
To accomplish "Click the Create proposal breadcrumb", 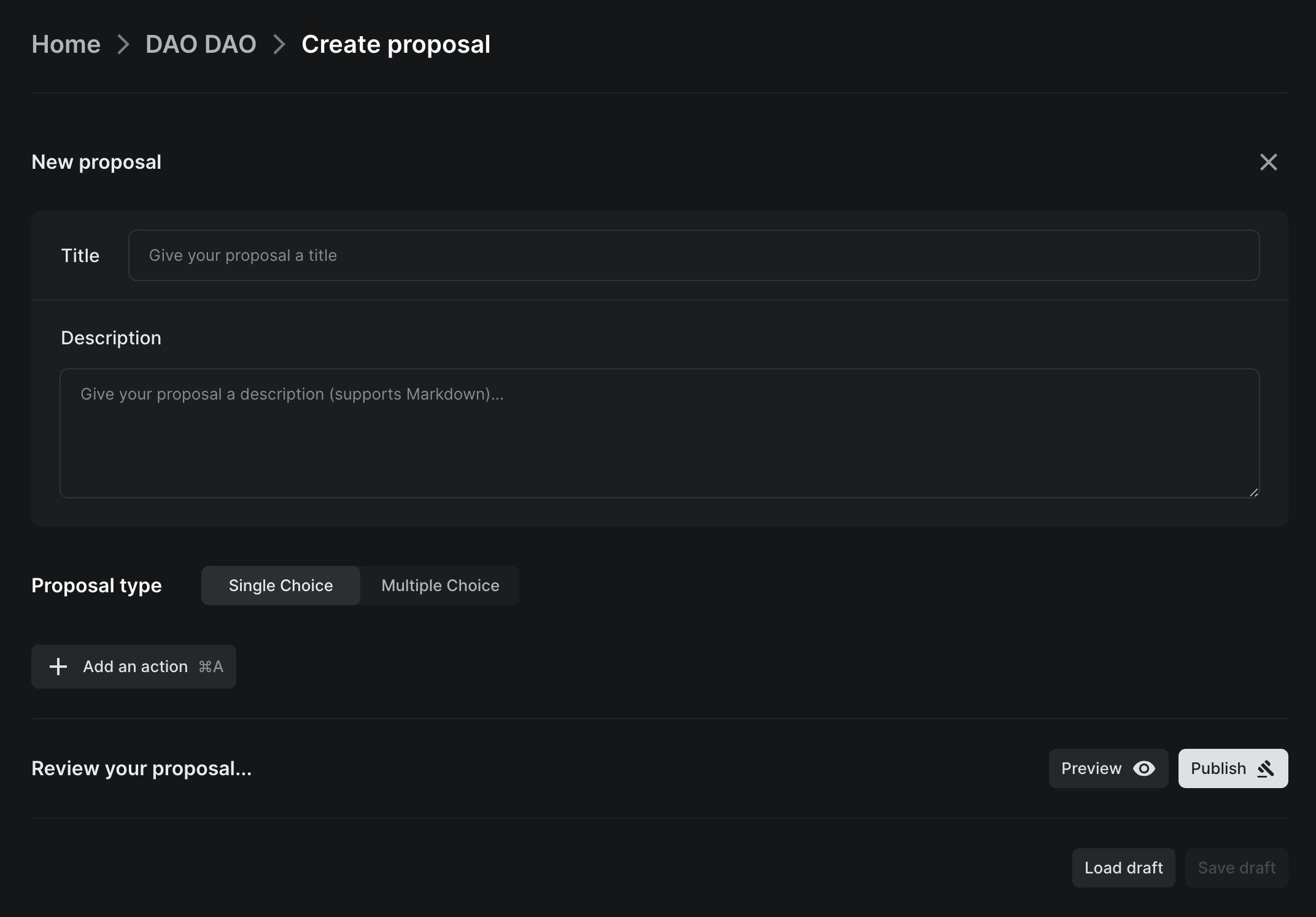I will point(396,44).
